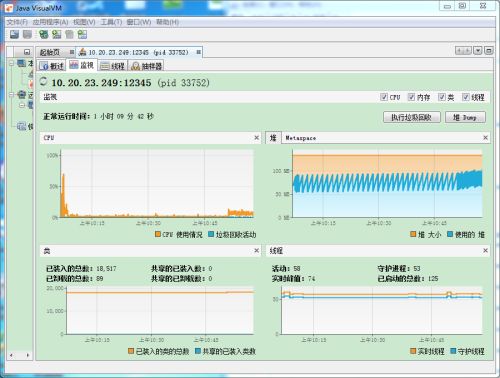Close the 10.20.23.249:12345 tab with its X
Image resolution: width=500 pixels, height=378 pixels.
pyautogui.click(x=198, y=52)
